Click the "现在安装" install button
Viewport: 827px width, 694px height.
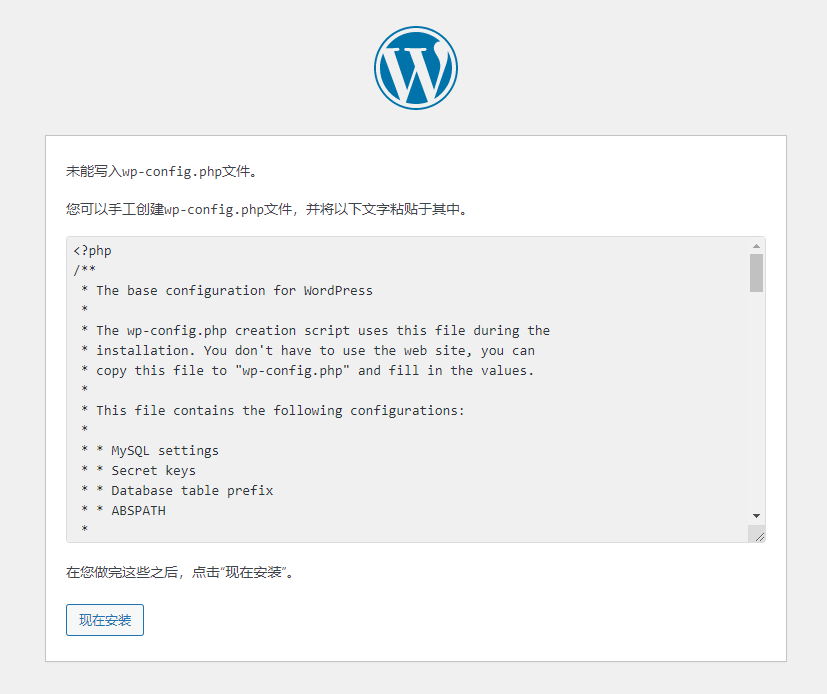104,620
